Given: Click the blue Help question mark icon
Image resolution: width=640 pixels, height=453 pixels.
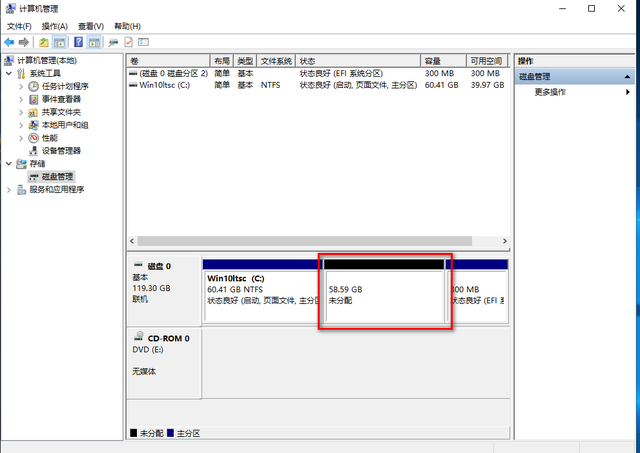Looking at the screenshot, I should tap(78, 42).
